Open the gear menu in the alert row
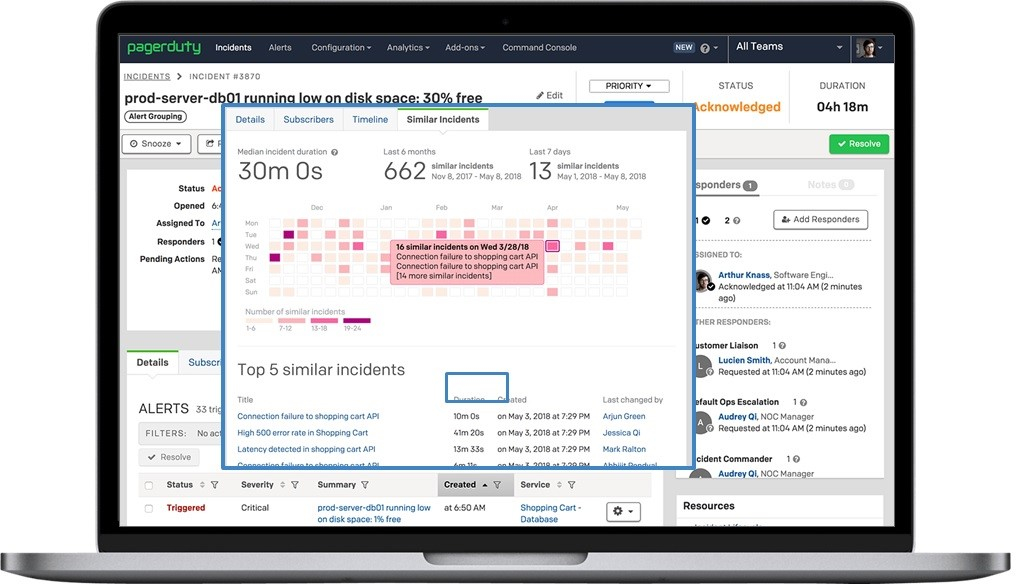 pos(622,511)
